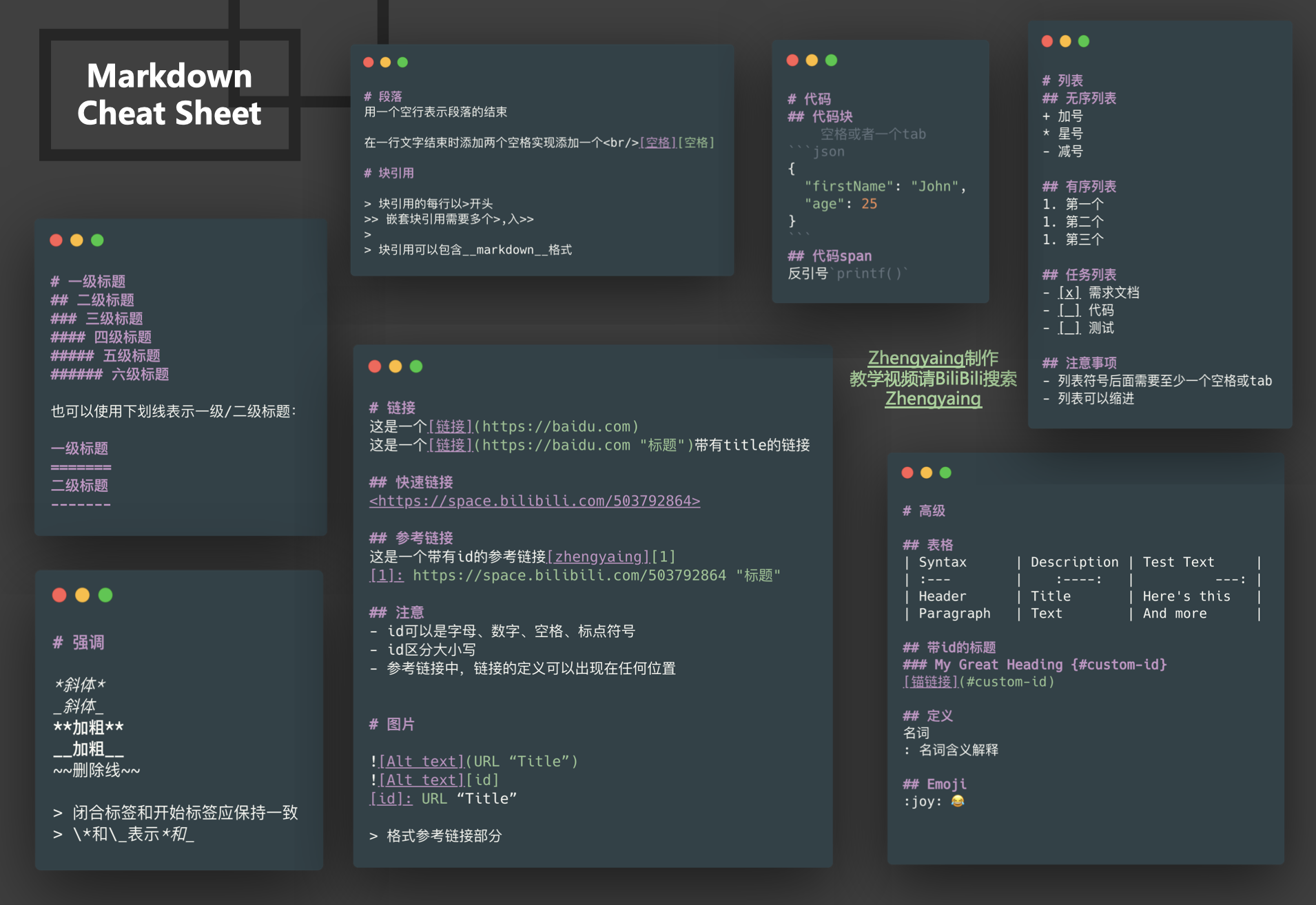The image size is (1316, 905).
Task: Click the green dot in the 代码 card
Action: pos(831,60)
